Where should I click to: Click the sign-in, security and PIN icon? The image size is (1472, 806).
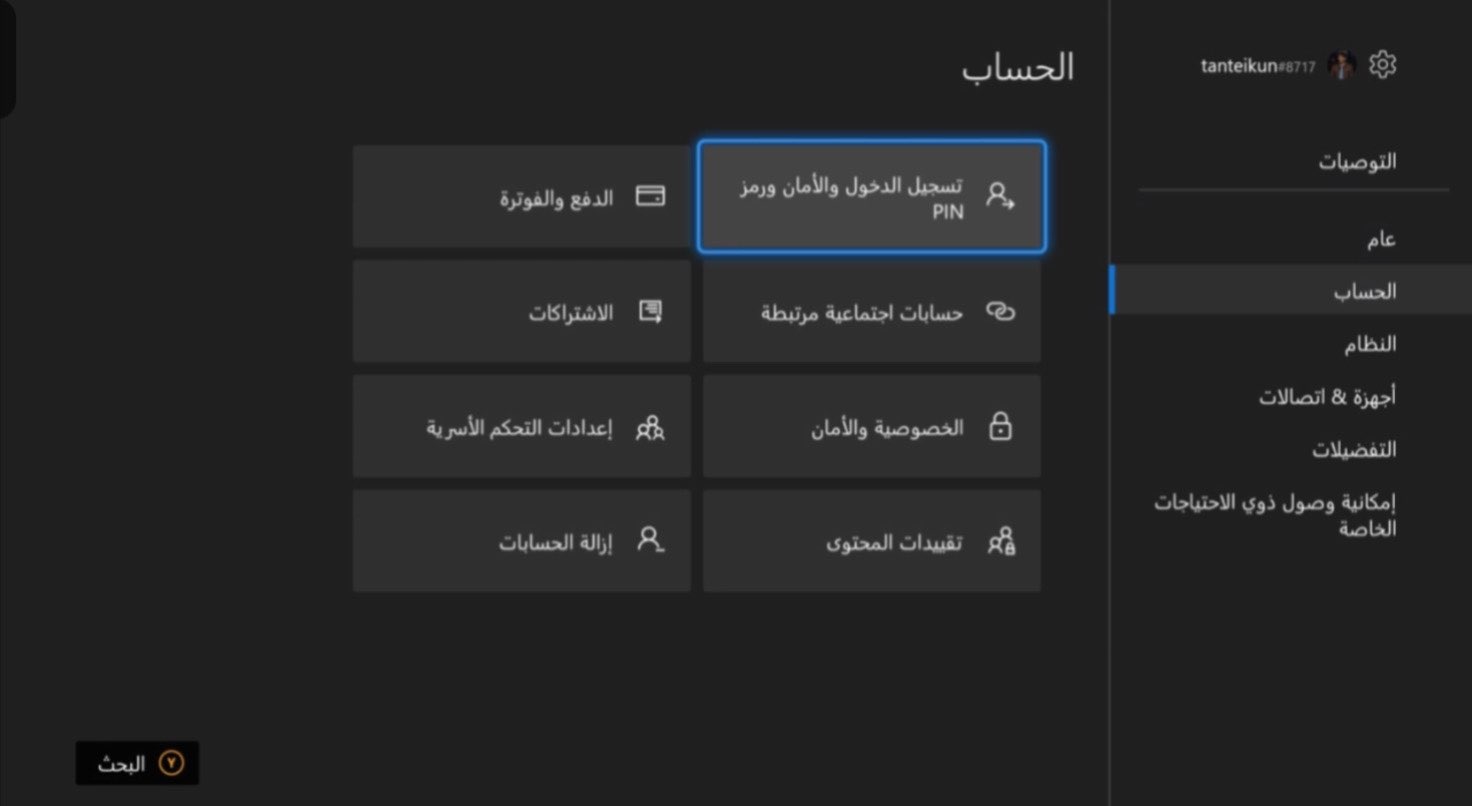pos(1000,195)
